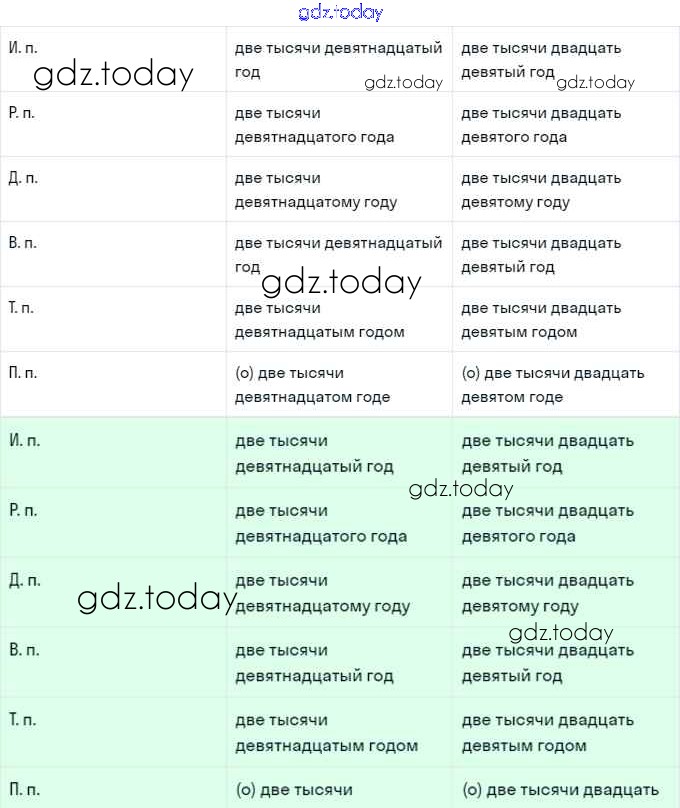Click "(о) две тысячи девятнадцатом годе" cell
This screenshot has width=680, height=808.
[312, 385]
